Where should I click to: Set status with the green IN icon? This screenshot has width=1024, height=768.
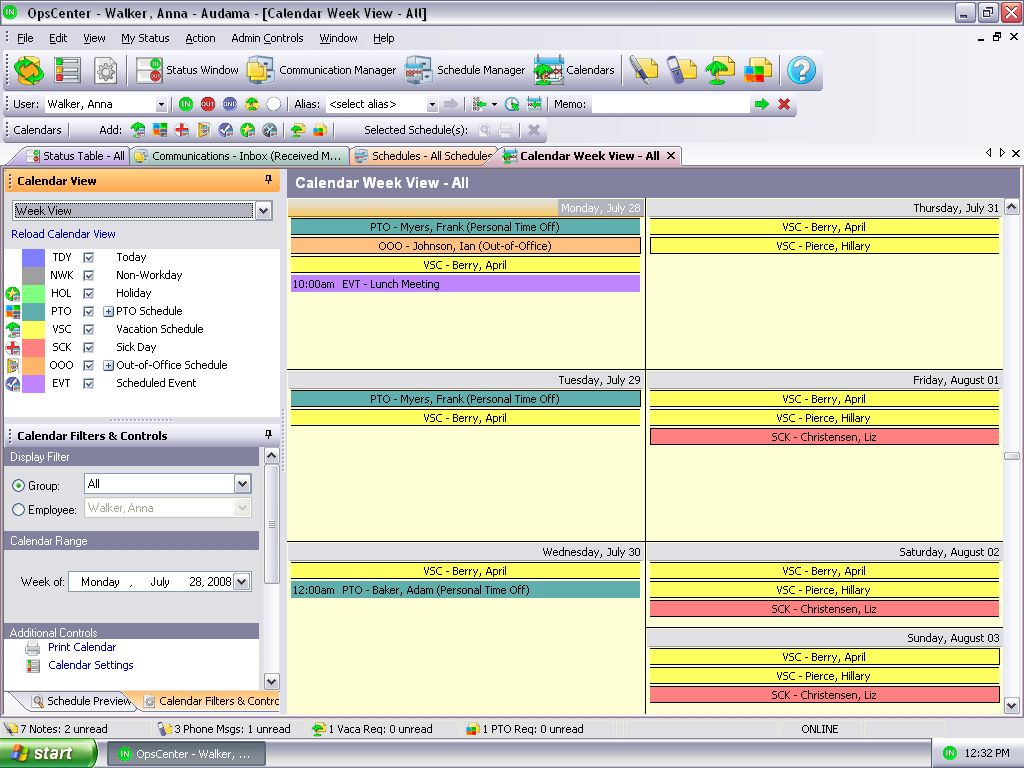pos(186,104)
